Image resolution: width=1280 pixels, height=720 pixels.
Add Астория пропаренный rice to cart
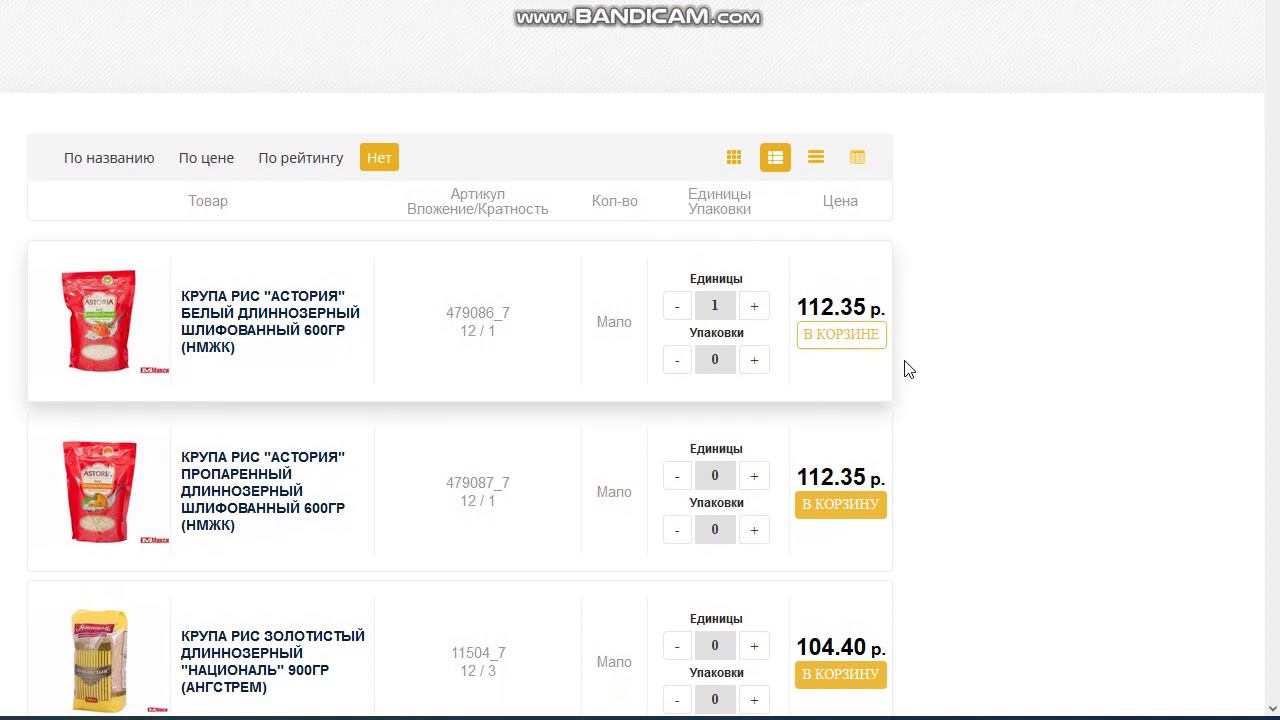pyautogui.click(x=841, y=504)
